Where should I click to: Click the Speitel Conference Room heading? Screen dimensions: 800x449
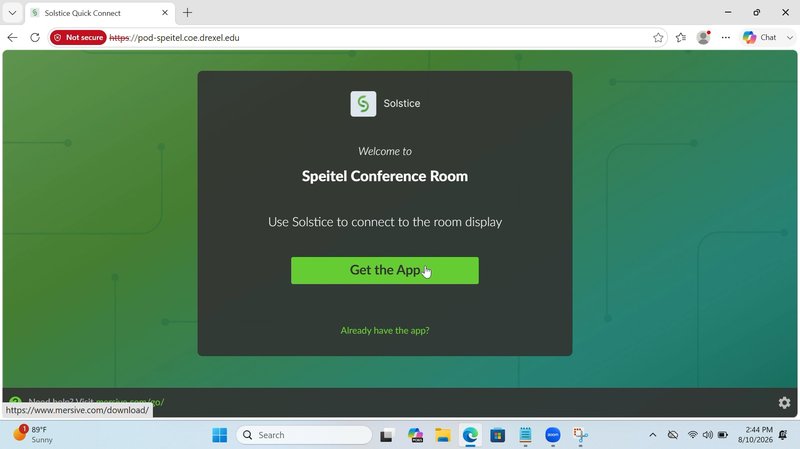pyautogui.click(x=385, y=176)
